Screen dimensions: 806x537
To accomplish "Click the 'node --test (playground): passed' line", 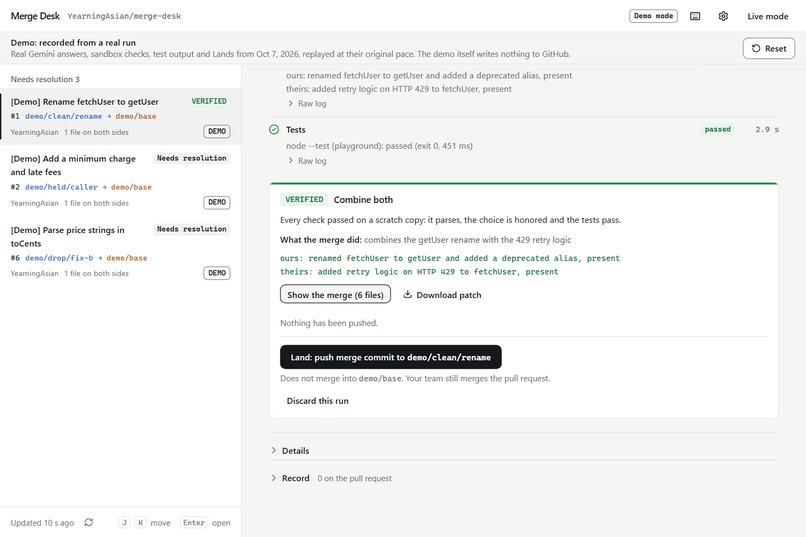I will (379, 146).
